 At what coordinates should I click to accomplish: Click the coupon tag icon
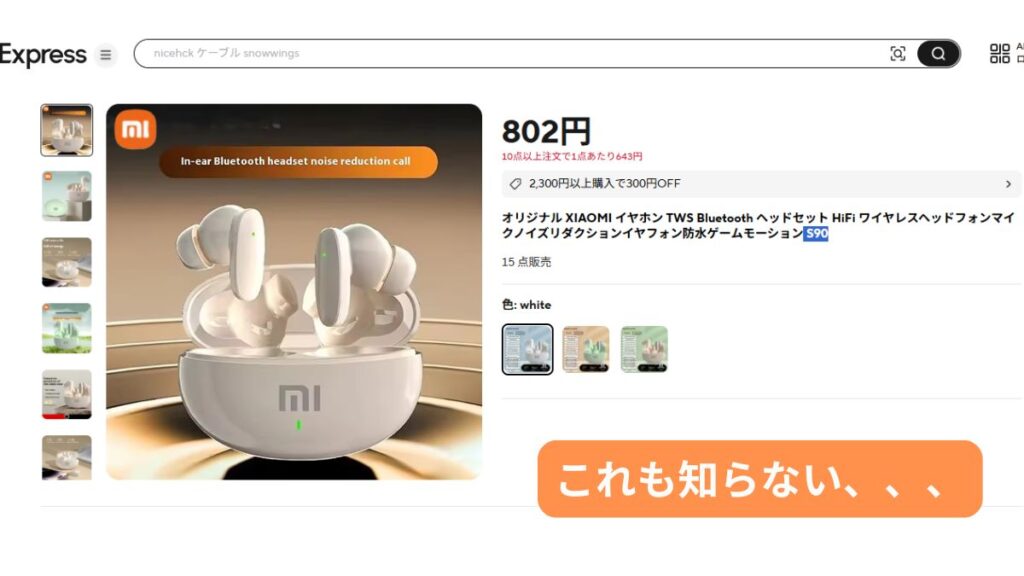pyautogui.click(x=515, y=184)
